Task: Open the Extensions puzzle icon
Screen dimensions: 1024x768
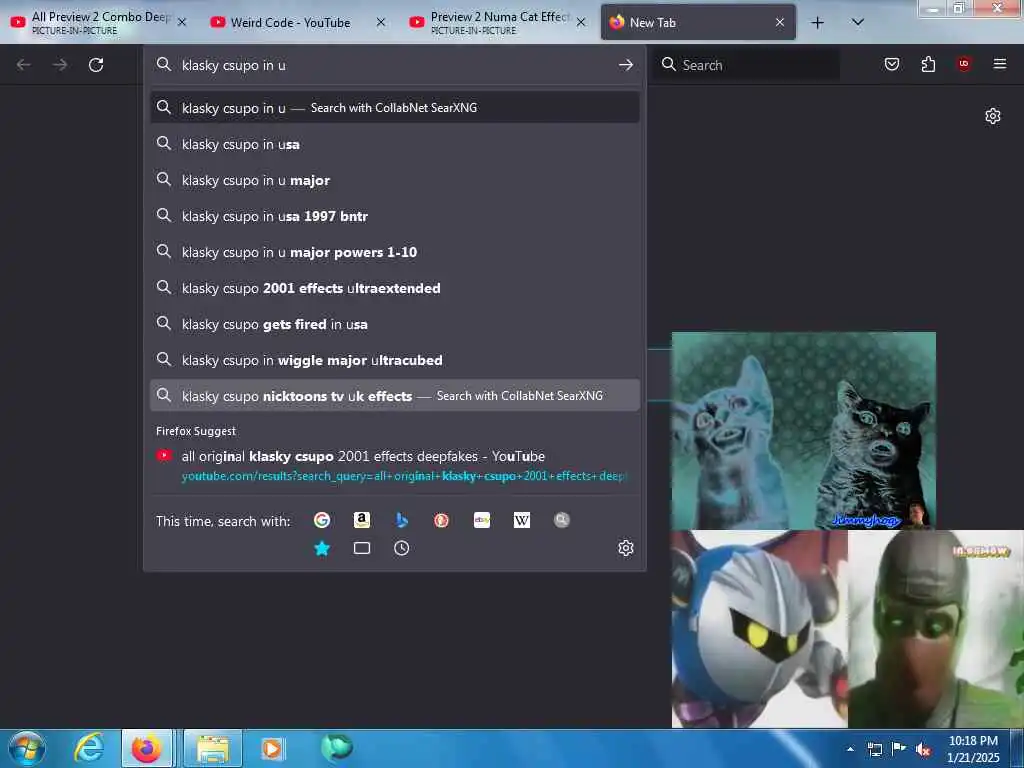Action: [x=928, y=64]
